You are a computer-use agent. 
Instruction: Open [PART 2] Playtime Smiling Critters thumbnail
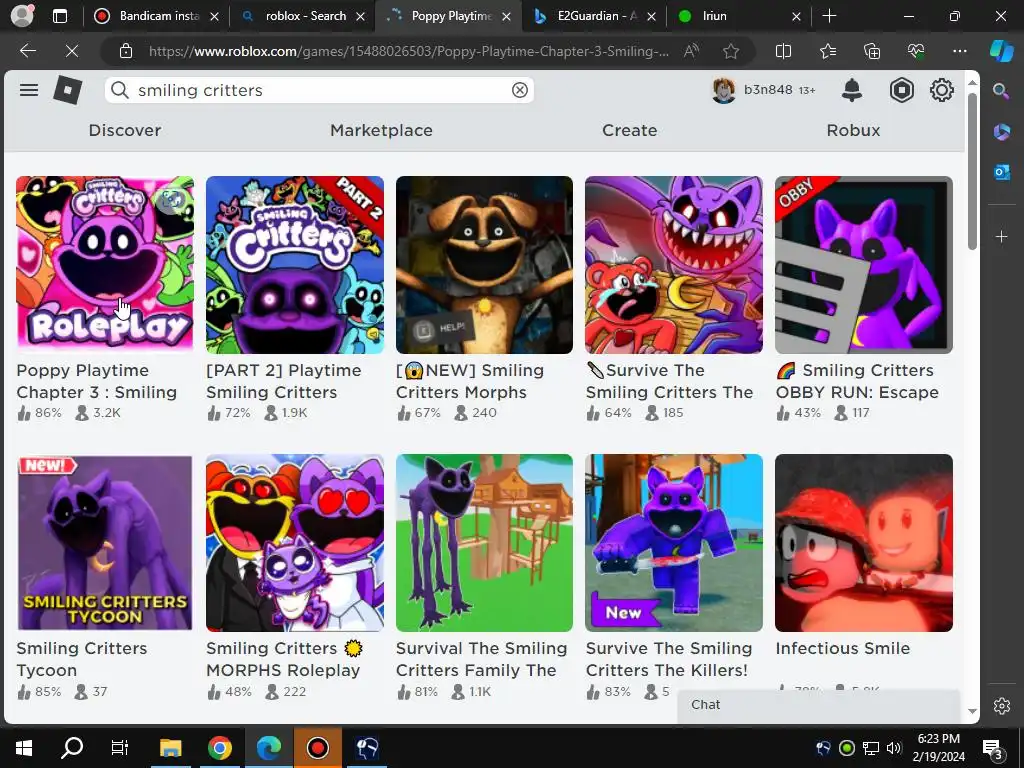[295, 264]
